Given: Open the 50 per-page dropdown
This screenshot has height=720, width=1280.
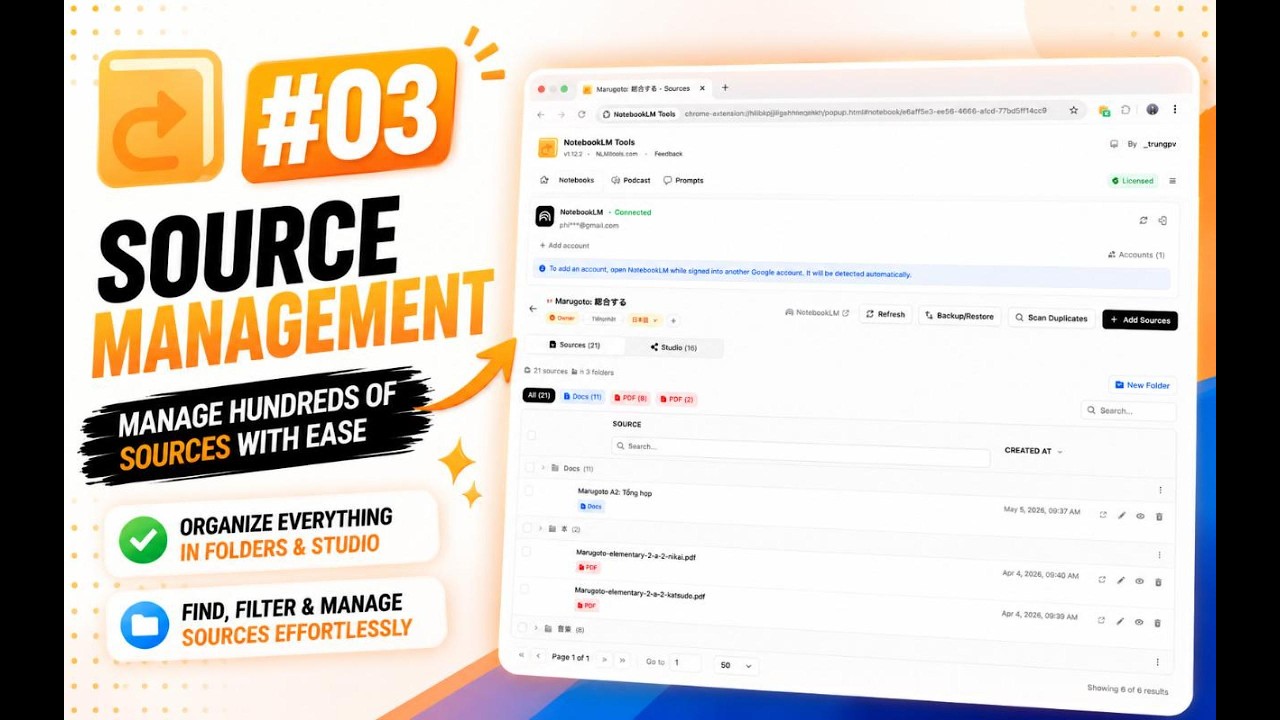Looking at the screenshot, I should tap(736, 665).
